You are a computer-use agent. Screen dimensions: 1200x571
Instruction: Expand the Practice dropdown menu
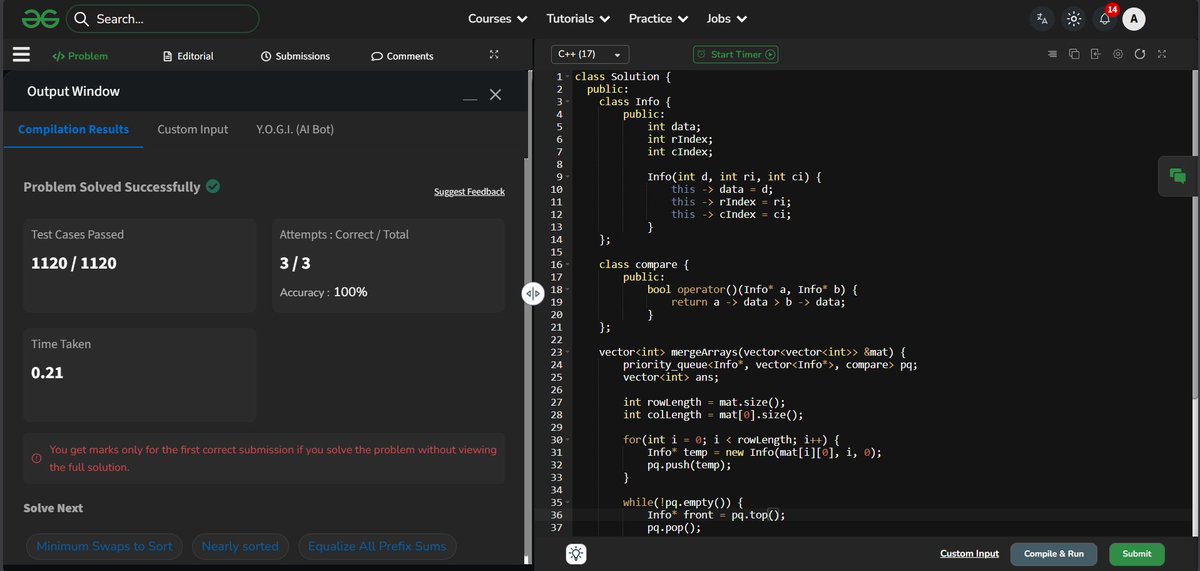click(x=658, y=19)
